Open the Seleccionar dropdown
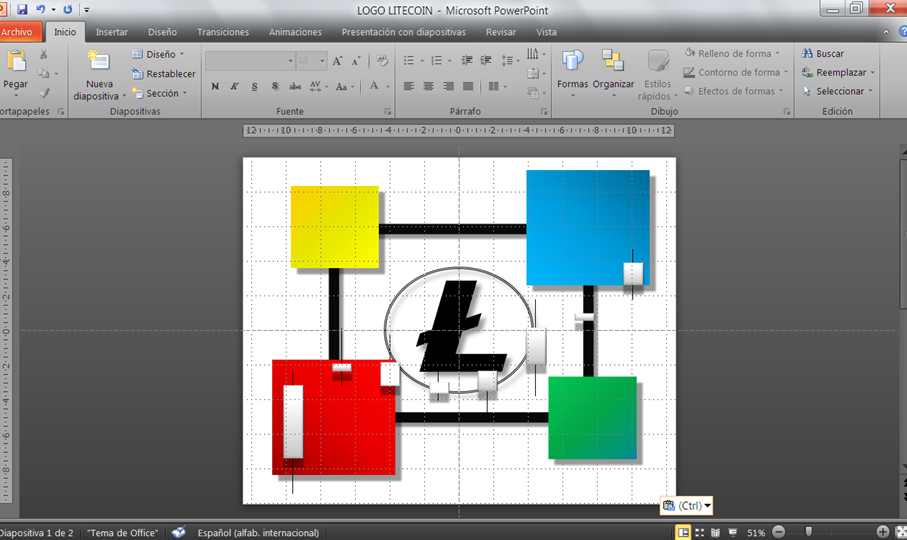The image size is (907, 540). click(x=837, y=91)
